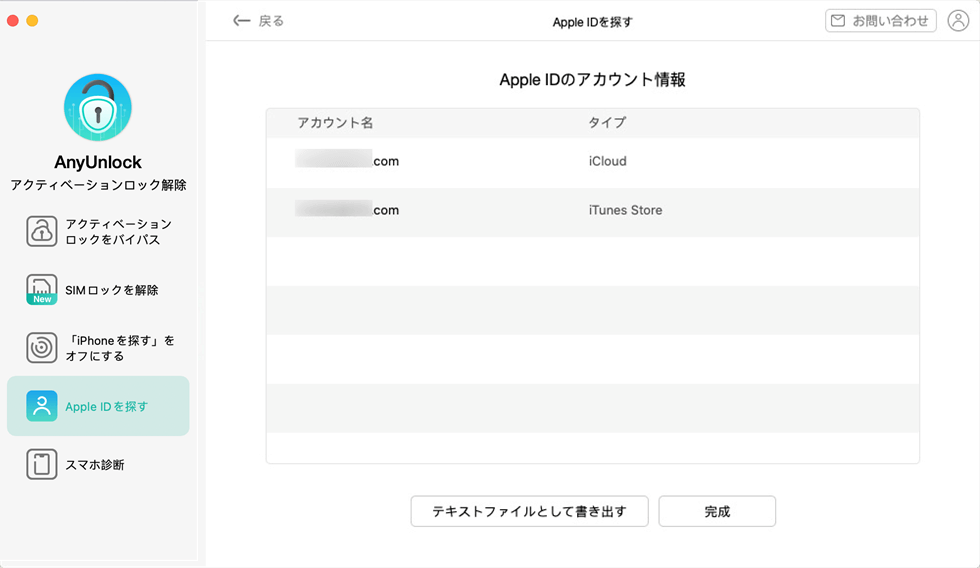Click the envelope icon in お問い合わせ
Screen dimensions: 980x568
(838, 21)
